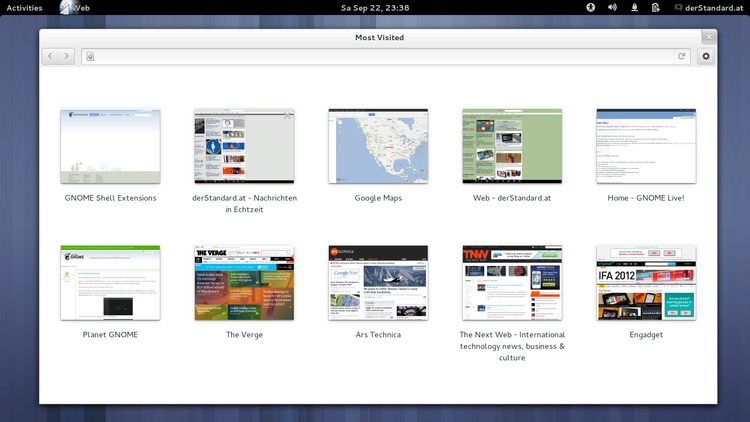The width and height of the screenshot is (750, 422).
Task: Click inside the address bar field
Action: [x=380, y=56]
